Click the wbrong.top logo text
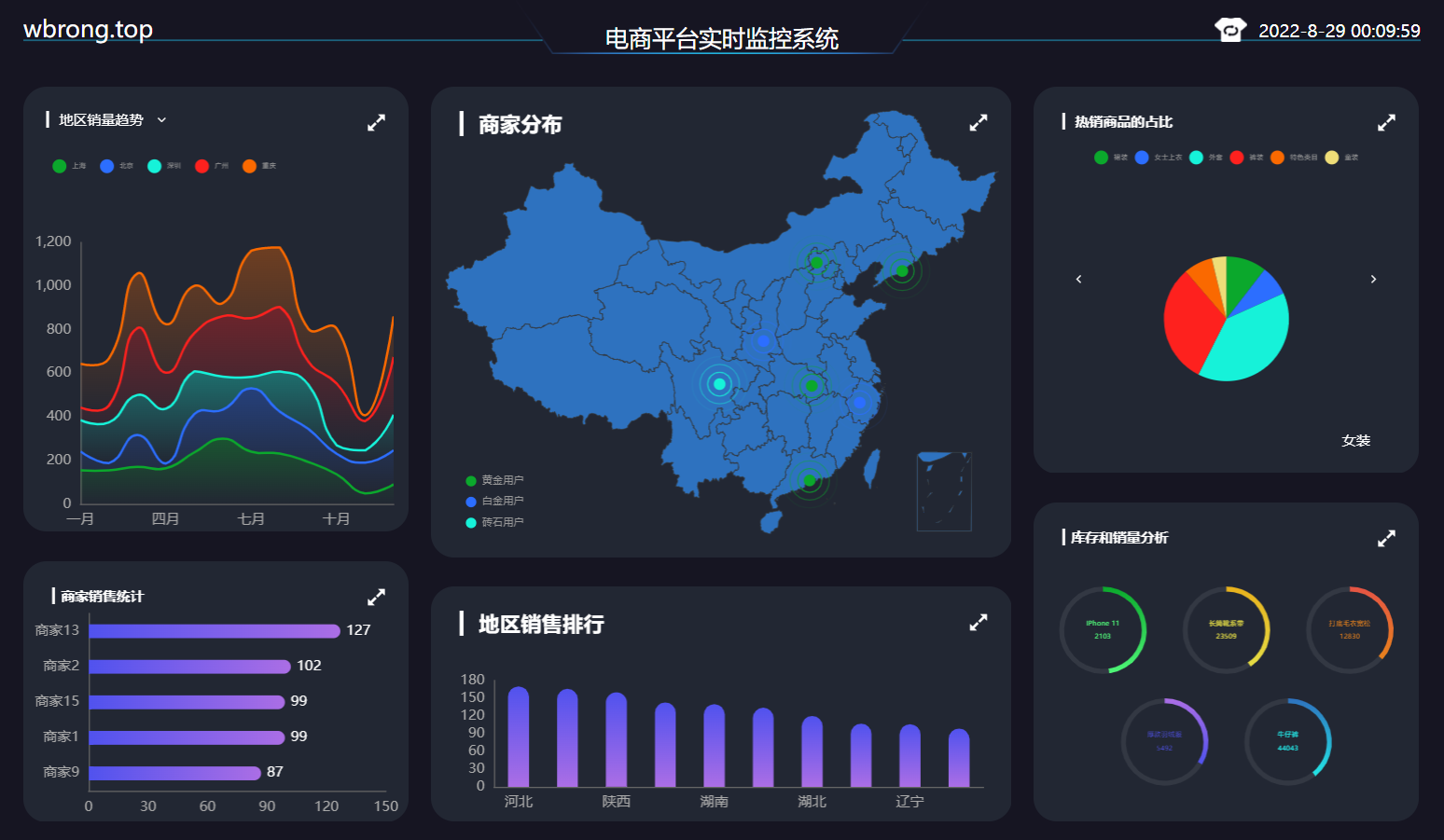 [x=88, y=29]
